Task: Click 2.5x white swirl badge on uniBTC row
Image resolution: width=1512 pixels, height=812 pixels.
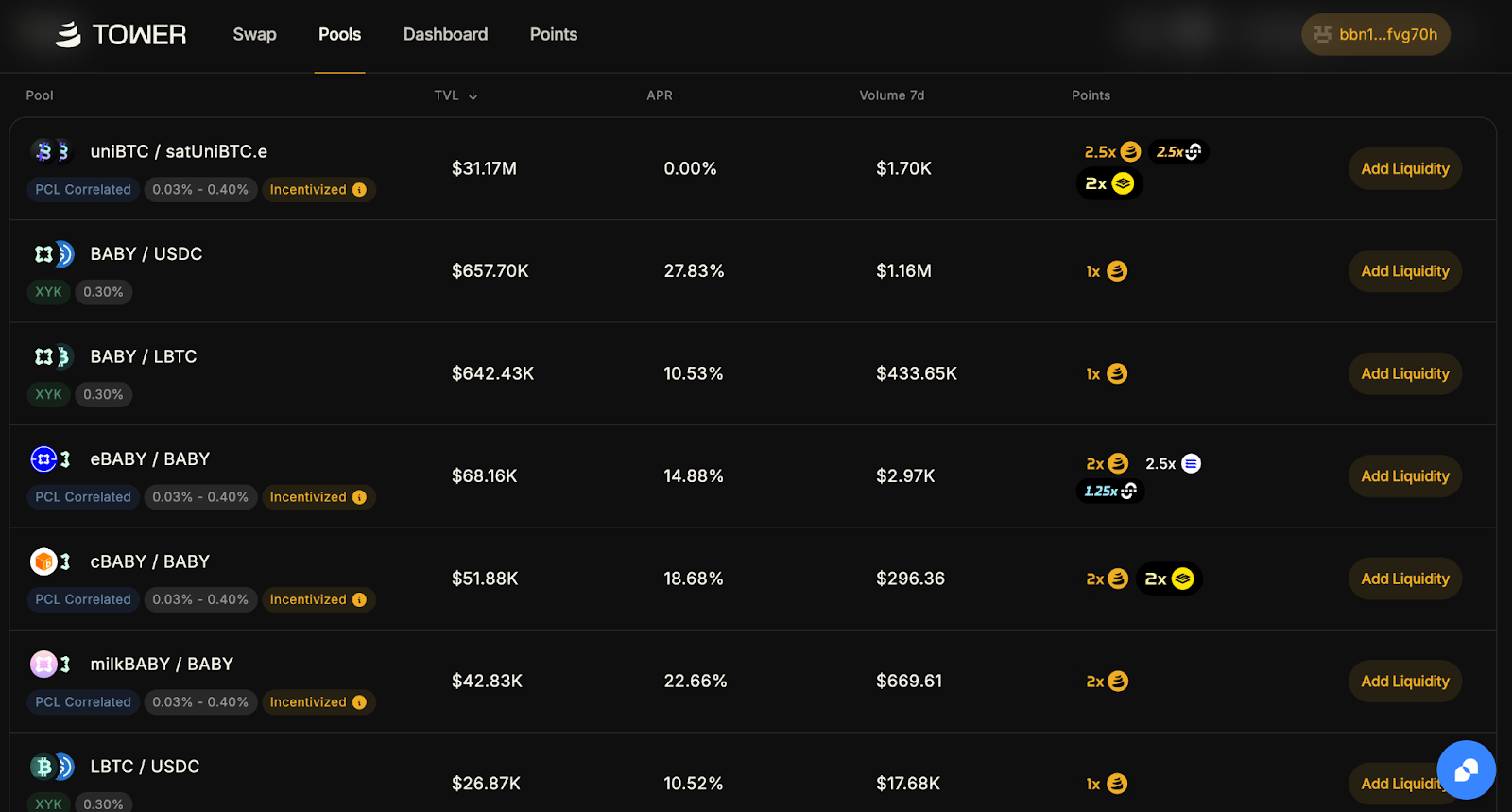Action: click(1178, 151)
